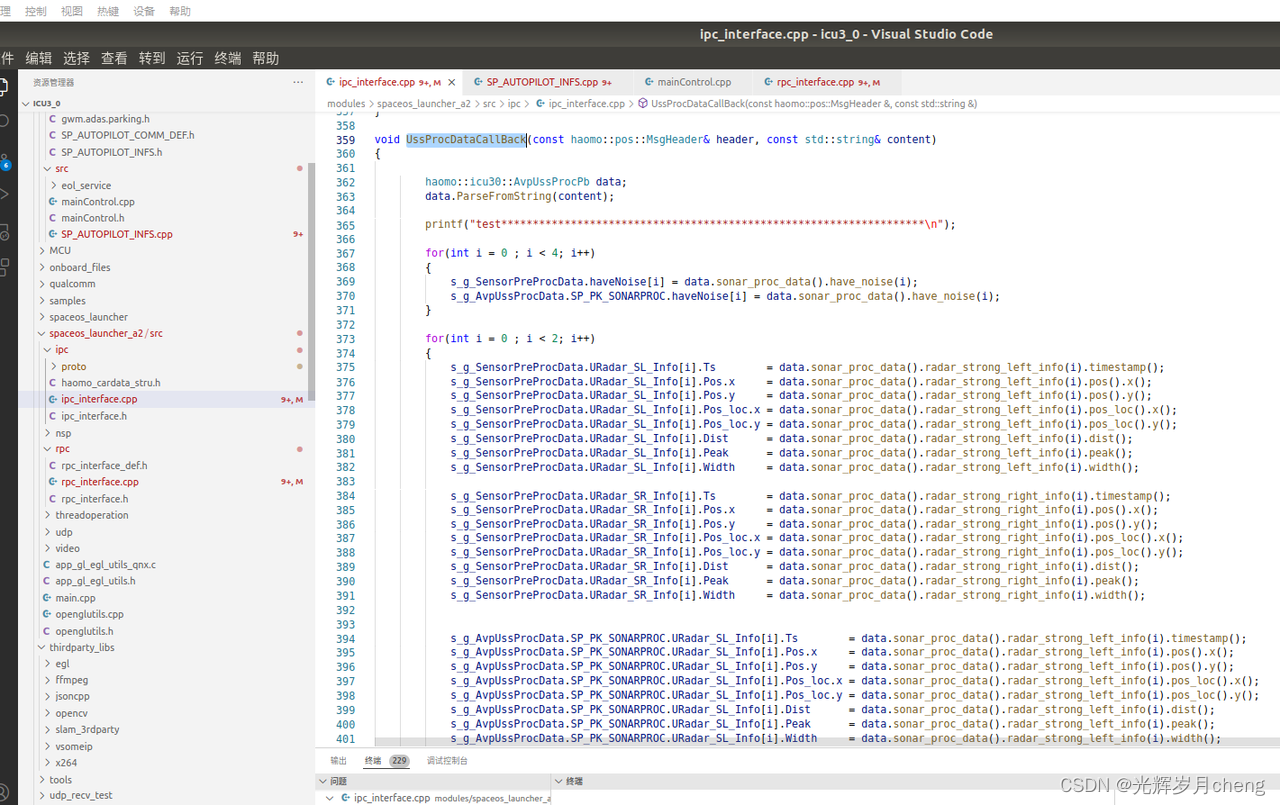Screen dimensions: 1280x805
Task: Select 终端 panel tab with 229 badge
Action: [x=387, y=761]
